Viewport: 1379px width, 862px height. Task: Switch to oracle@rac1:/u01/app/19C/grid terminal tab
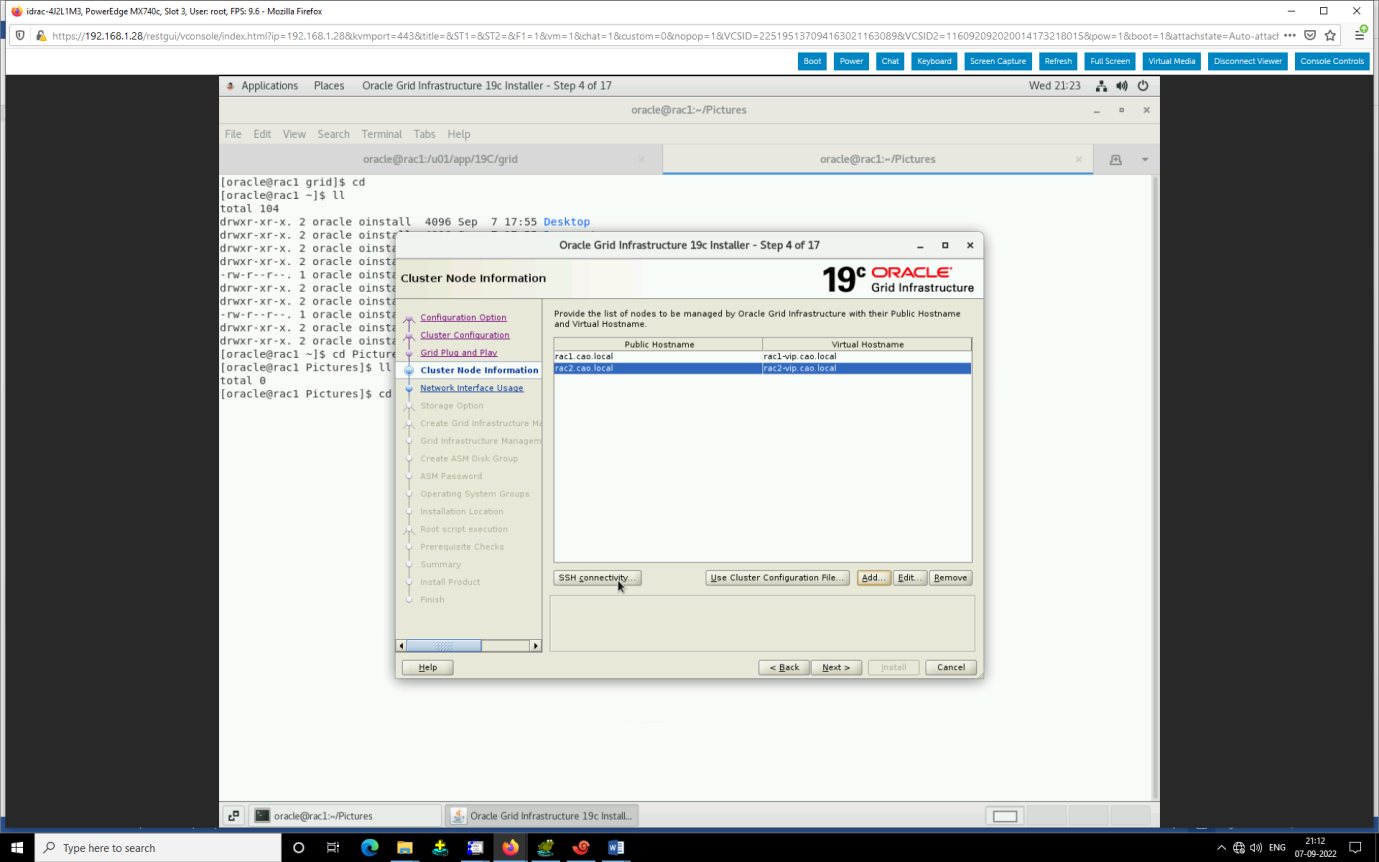440,159
